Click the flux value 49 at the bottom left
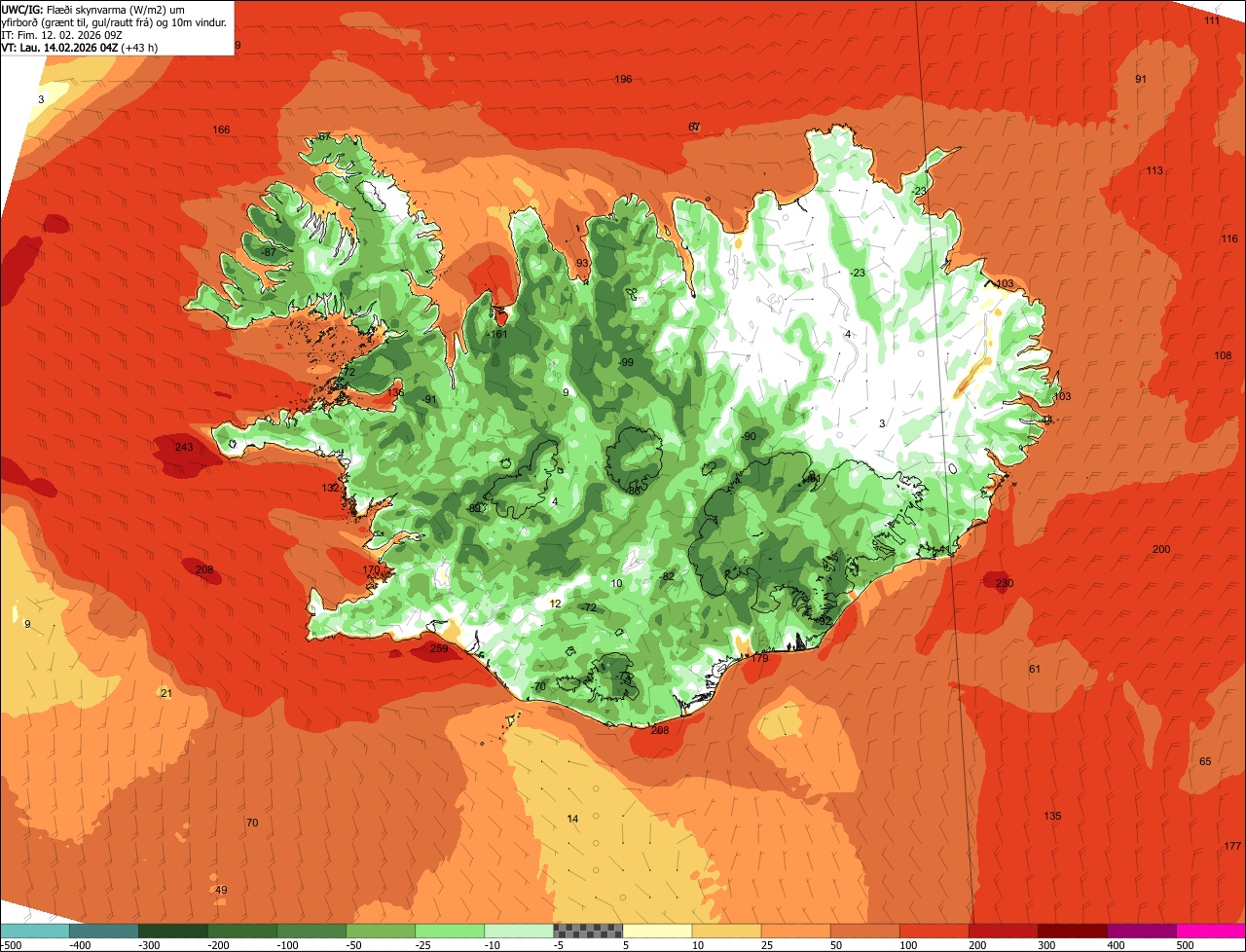This screenshot has width=1246, height=952. 221,890
